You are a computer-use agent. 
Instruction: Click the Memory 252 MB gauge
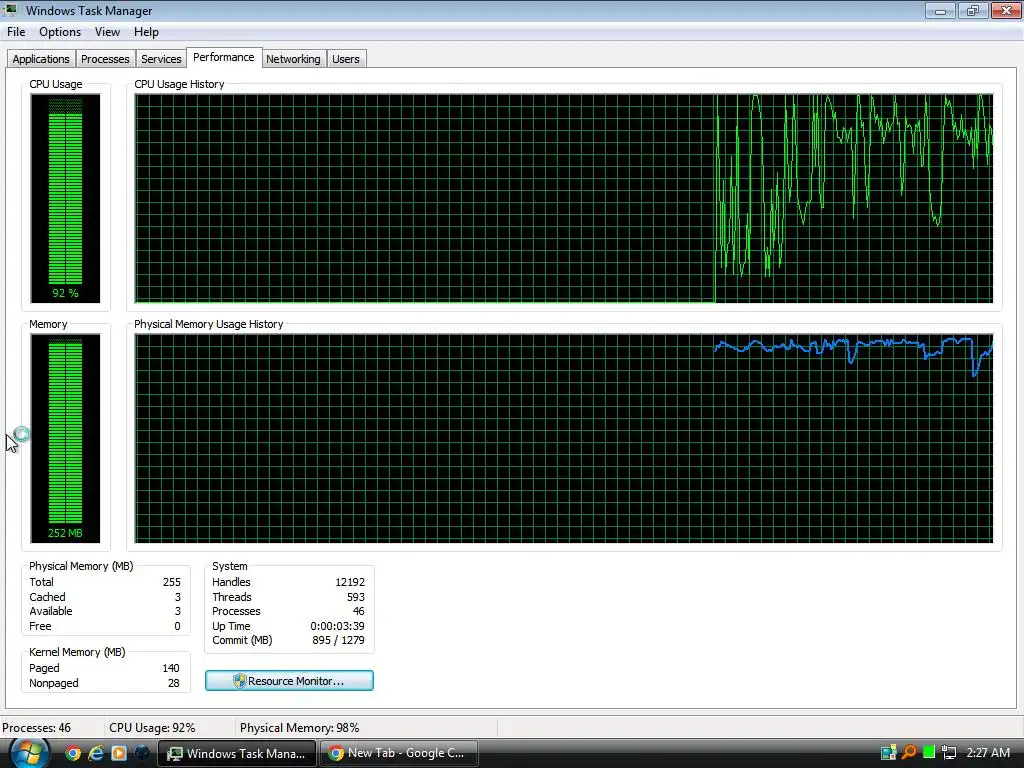(x=65, y=438)
